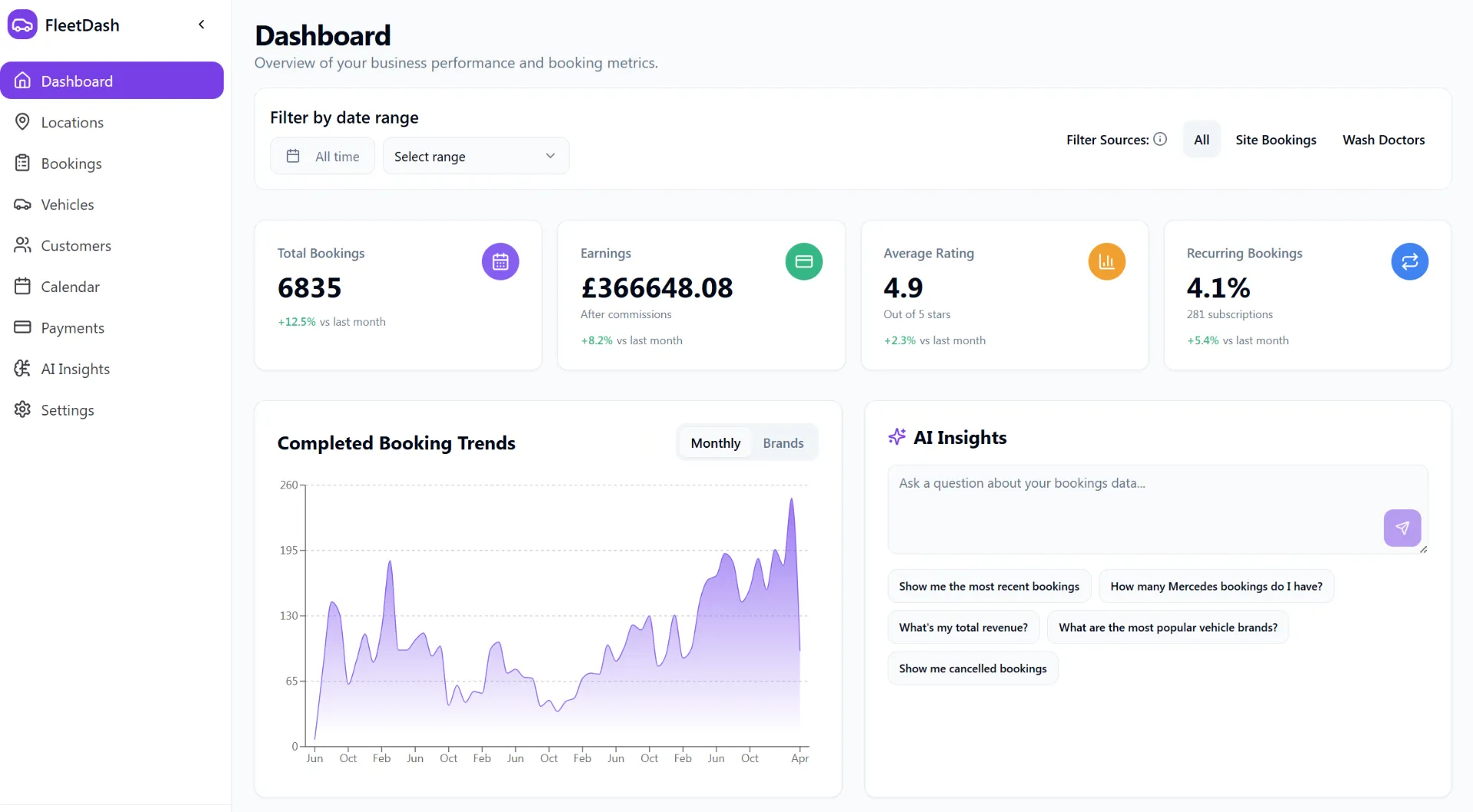This screenshot has width=1473, height=812.
Task: Open the Vehicles page via car icon
Action: tap(23, 204)
